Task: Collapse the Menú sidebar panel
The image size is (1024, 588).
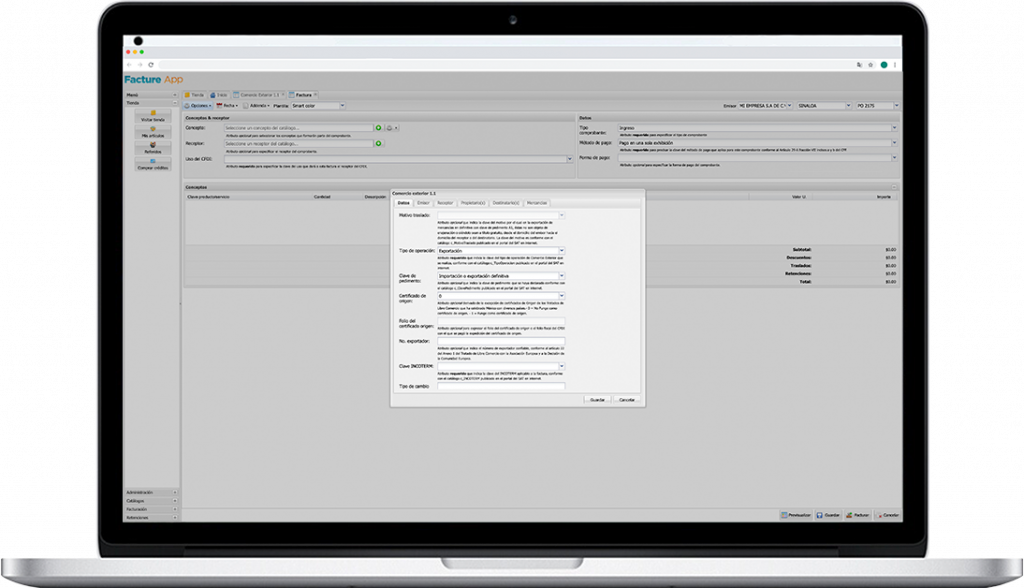Action: [x=175, y=95]
